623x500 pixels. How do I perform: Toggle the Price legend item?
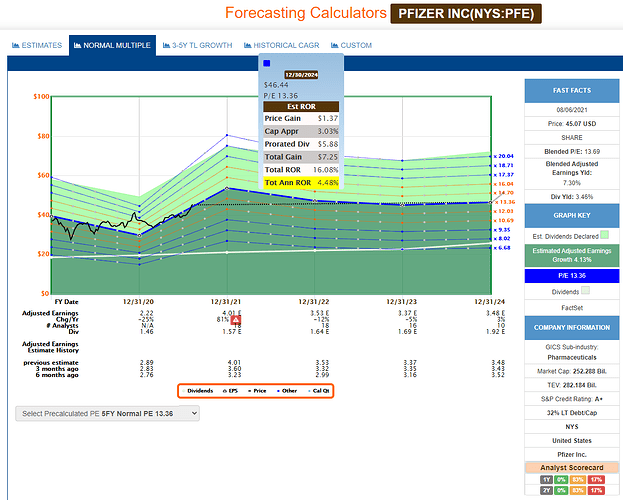257,391
